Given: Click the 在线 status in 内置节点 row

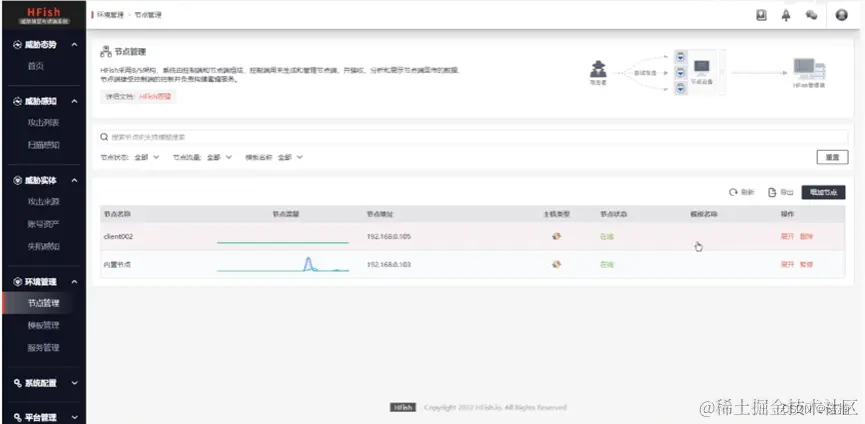Looking at the screenshot, I should pos(607,265).
